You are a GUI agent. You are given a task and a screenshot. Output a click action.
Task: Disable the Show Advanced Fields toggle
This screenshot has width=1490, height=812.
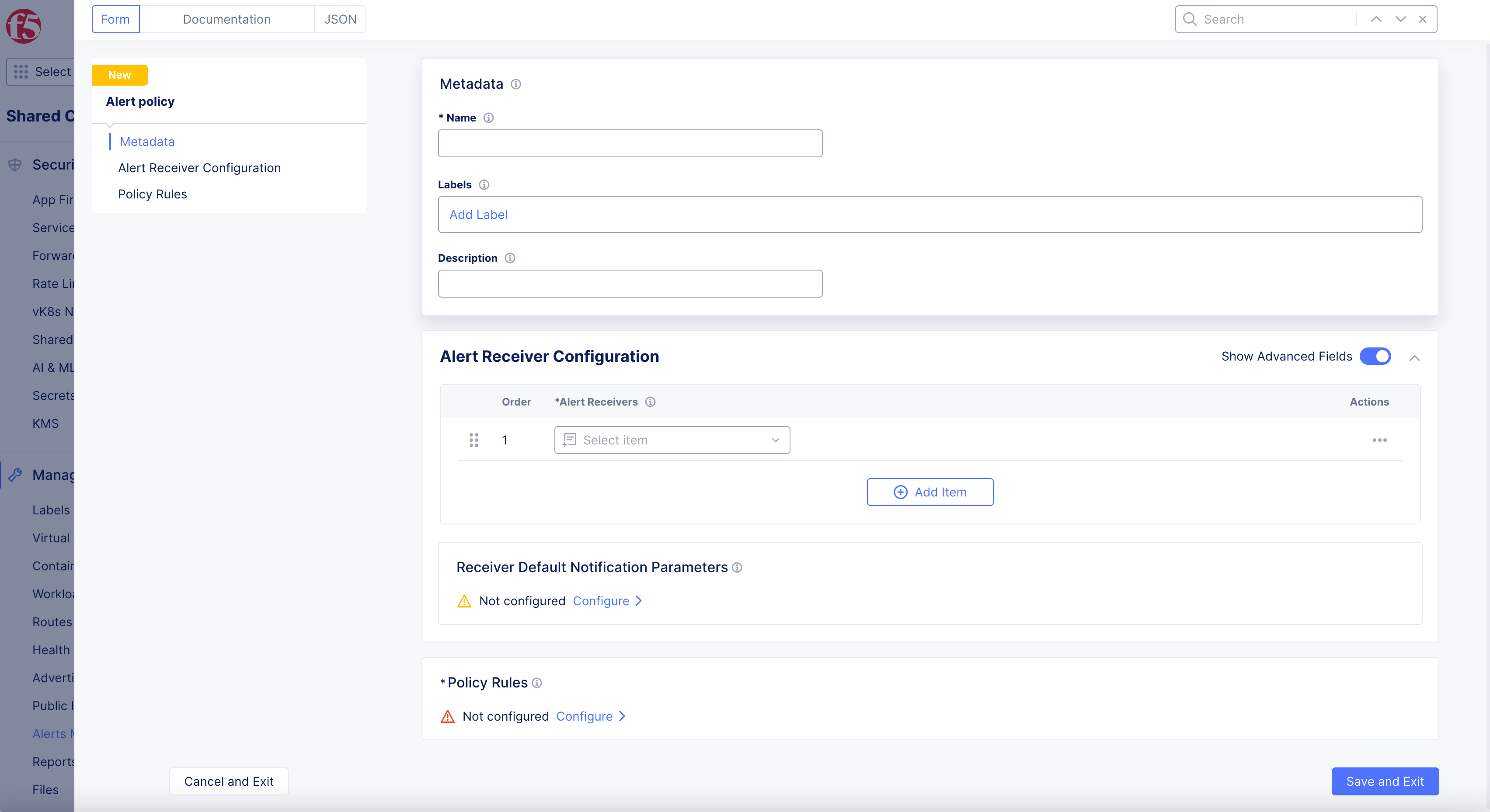pyautogui.click(x=1375, y=356)
